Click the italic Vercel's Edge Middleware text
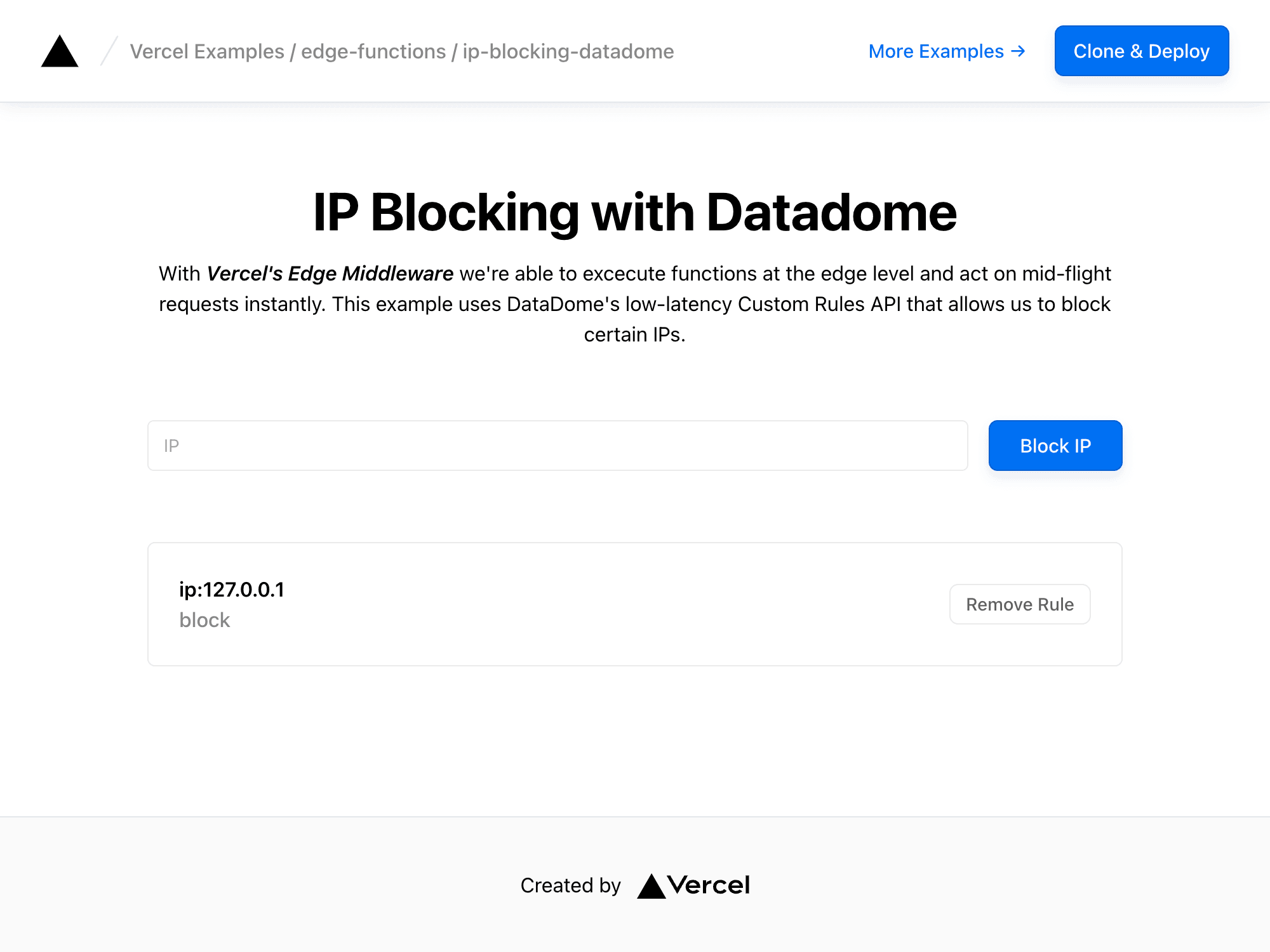Screen dimensions: 1270x952 pos(330,274)
